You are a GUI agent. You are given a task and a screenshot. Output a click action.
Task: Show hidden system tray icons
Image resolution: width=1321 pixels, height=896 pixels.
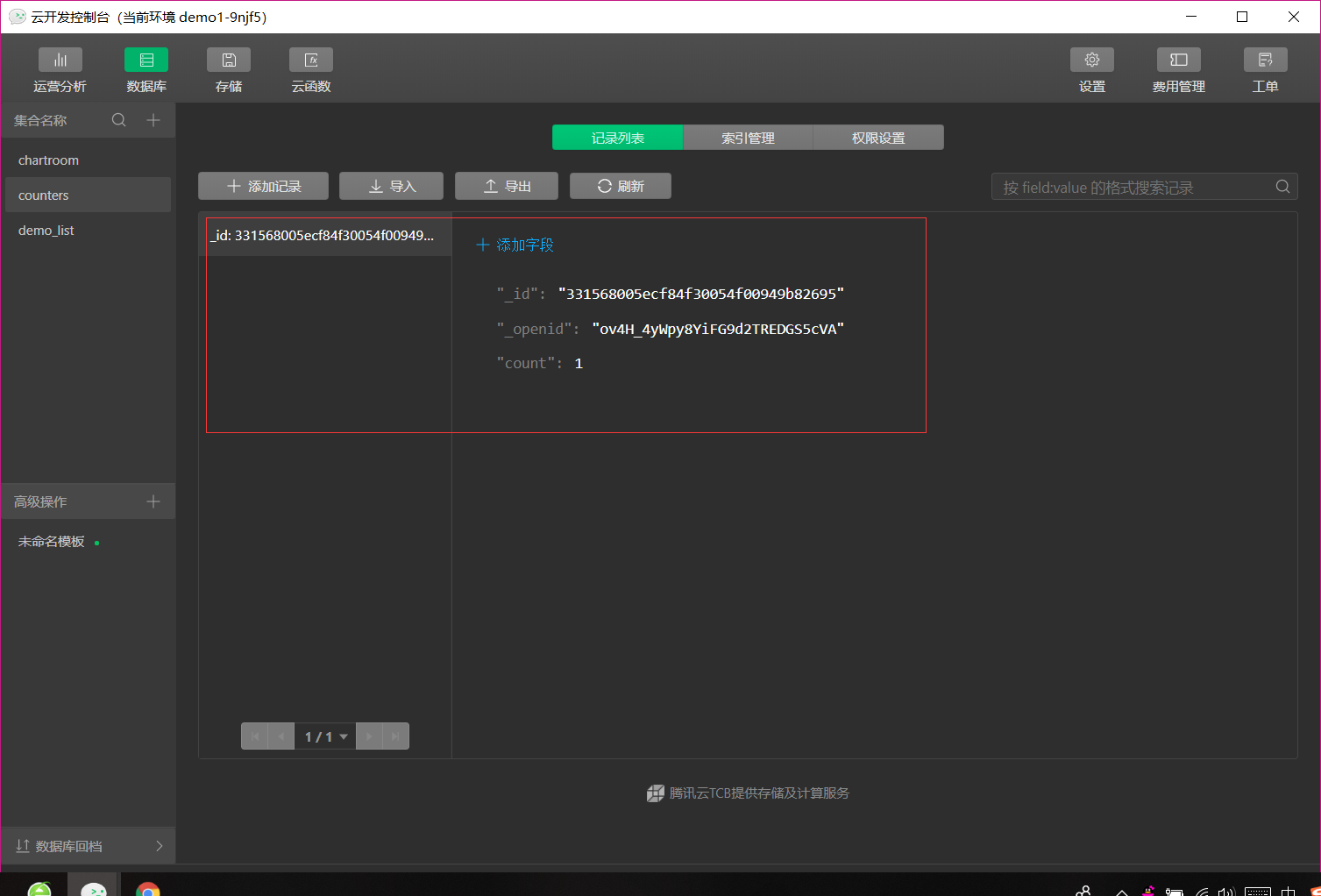[1122, 892]
